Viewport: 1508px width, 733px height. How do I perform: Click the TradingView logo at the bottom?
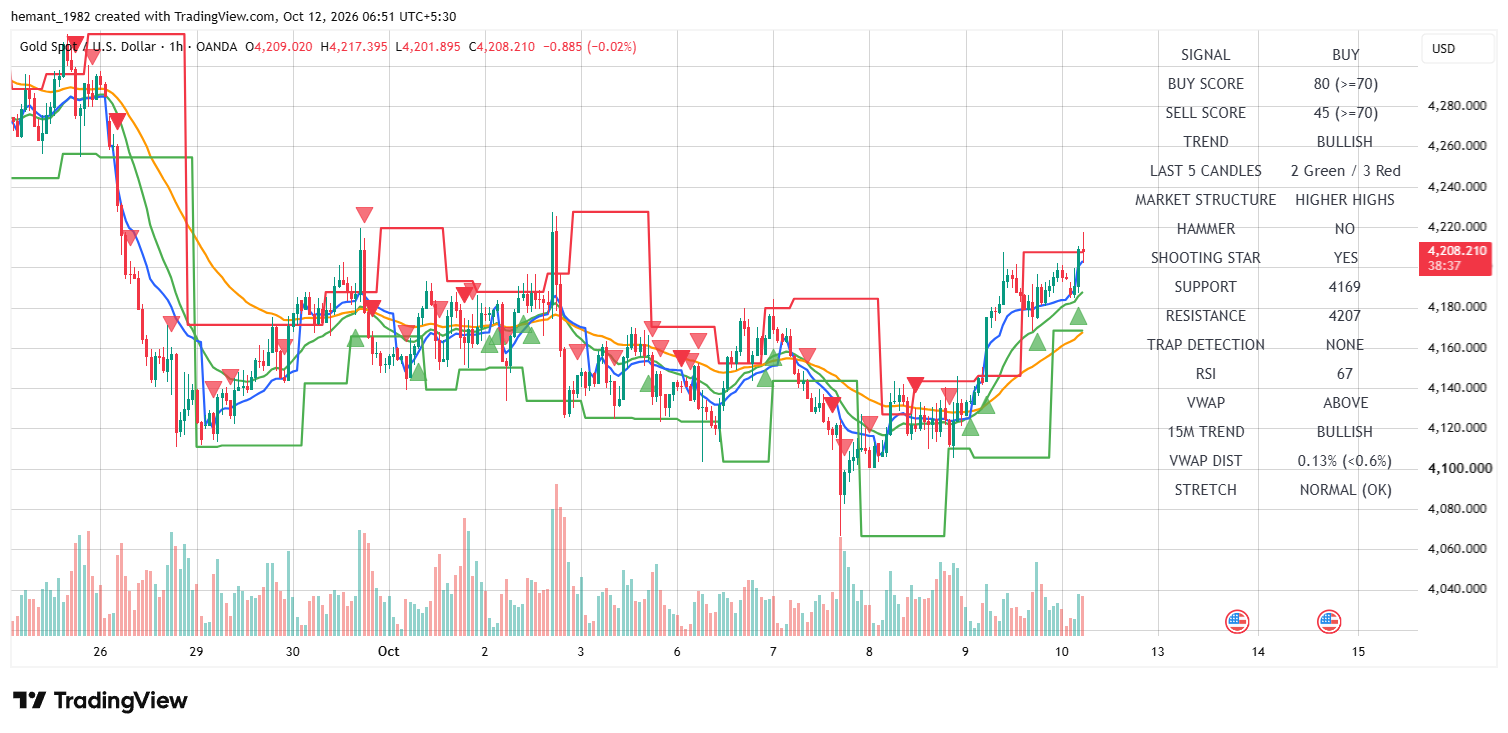[100, 701]
